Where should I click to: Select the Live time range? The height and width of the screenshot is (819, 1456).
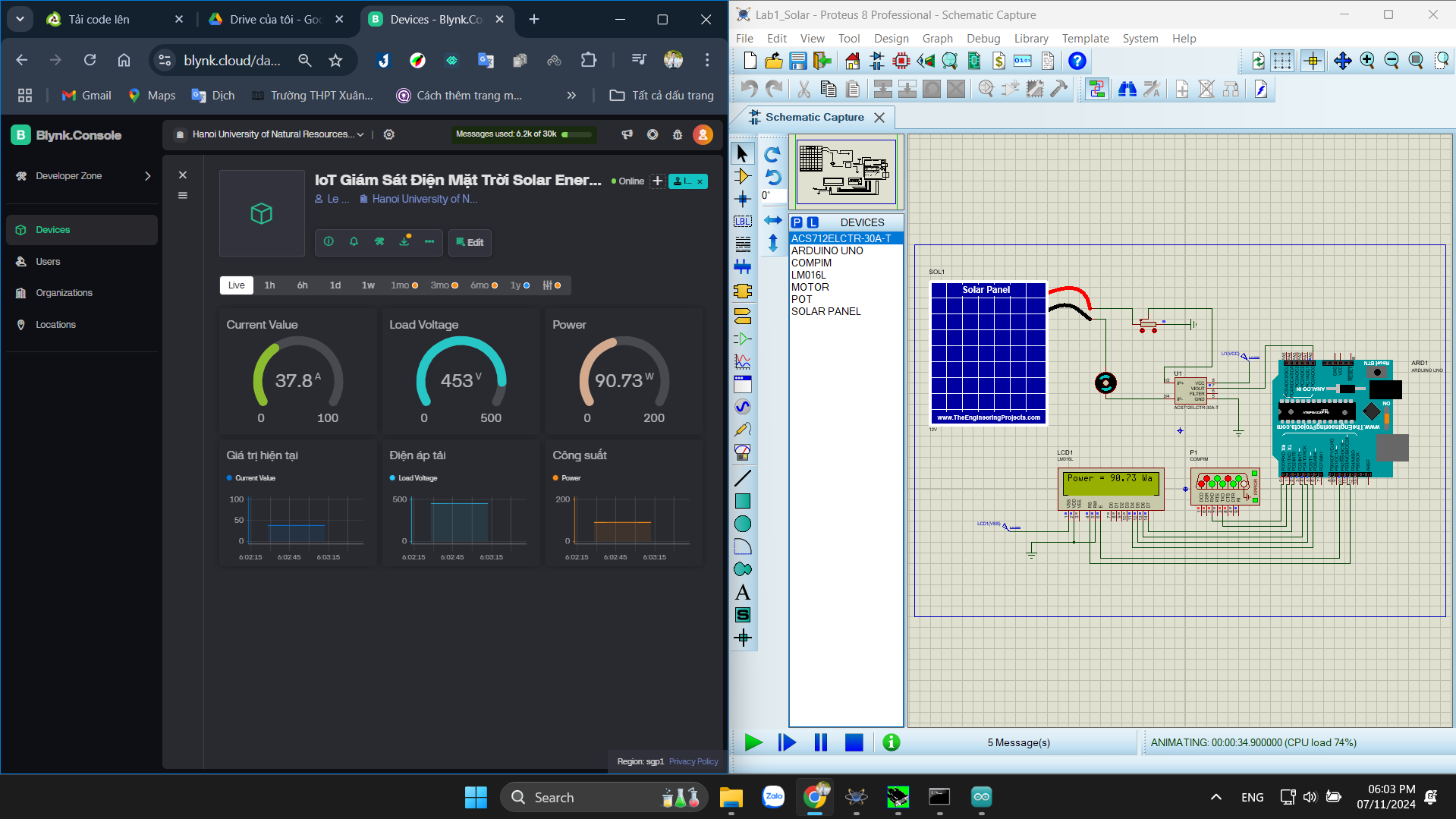pos(236,285)
